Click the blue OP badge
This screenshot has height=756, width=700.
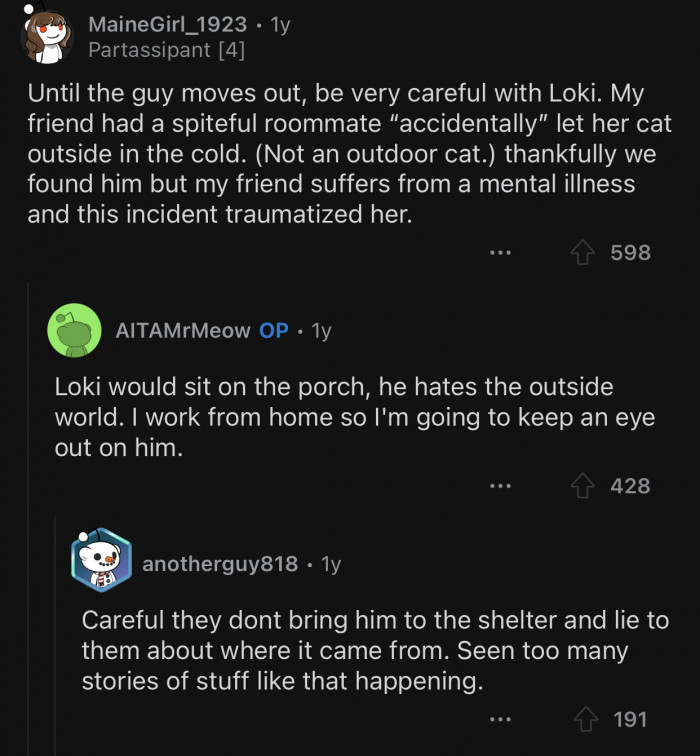click(x=274, y=331)
